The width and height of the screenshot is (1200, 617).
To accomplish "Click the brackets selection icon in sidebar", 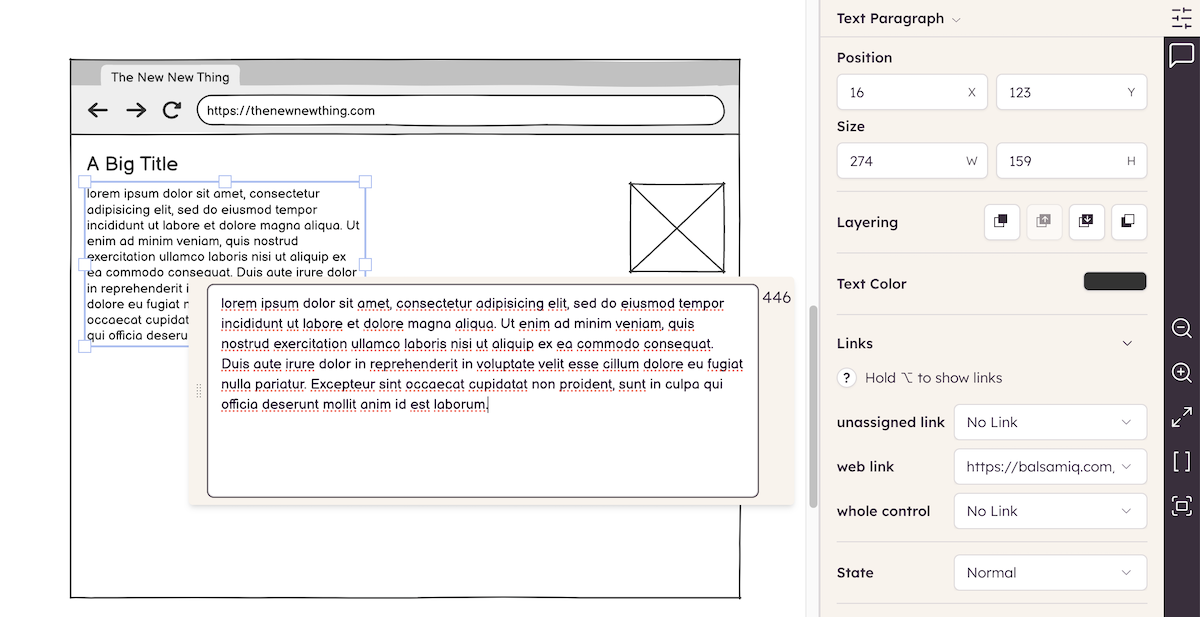I will [x=1181, y=463].
